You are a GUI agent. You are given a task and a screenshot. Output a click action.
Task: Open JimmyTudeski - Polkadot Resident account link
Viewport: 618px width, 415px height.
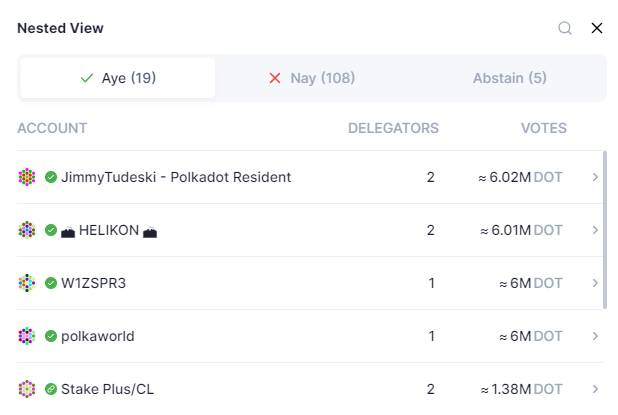click(176, 177)
